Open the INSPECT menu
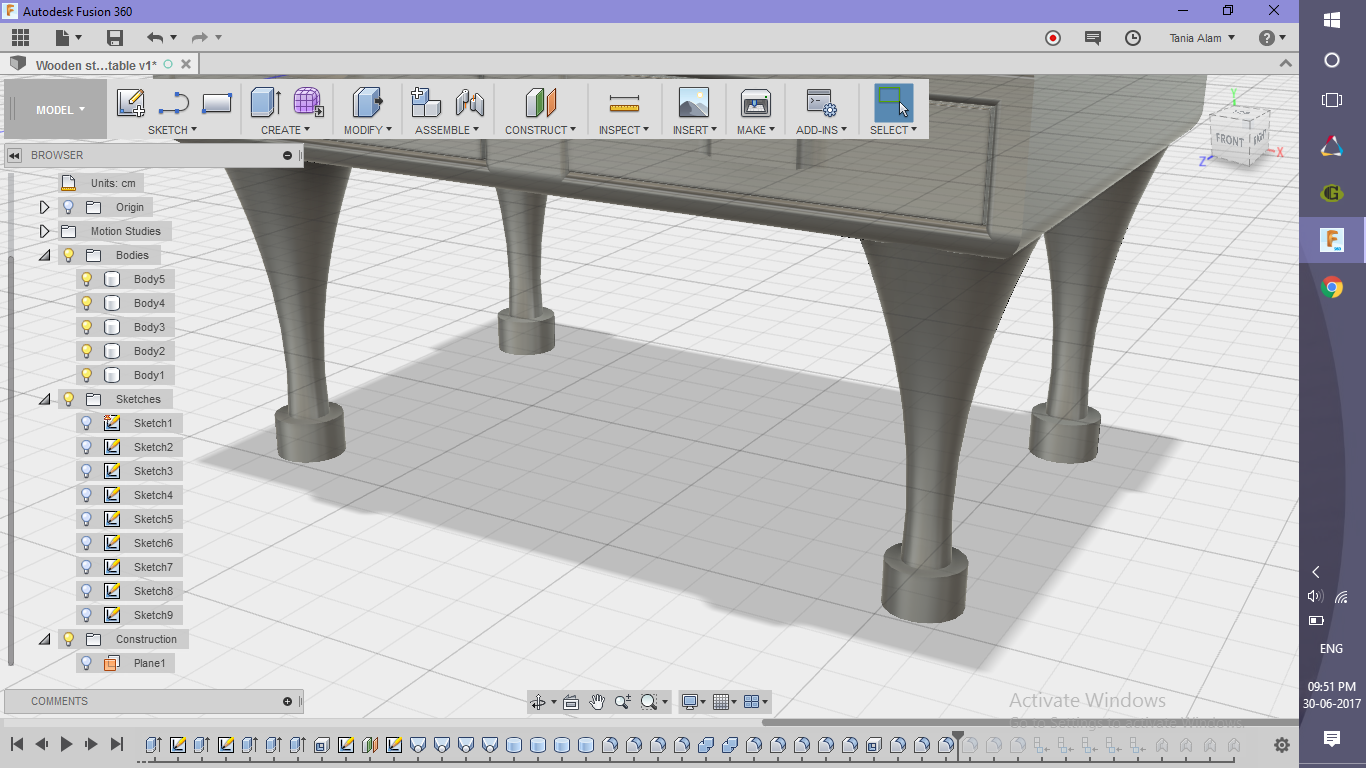Viewport: 1366px width, 768px height. [x=624, y=130]
